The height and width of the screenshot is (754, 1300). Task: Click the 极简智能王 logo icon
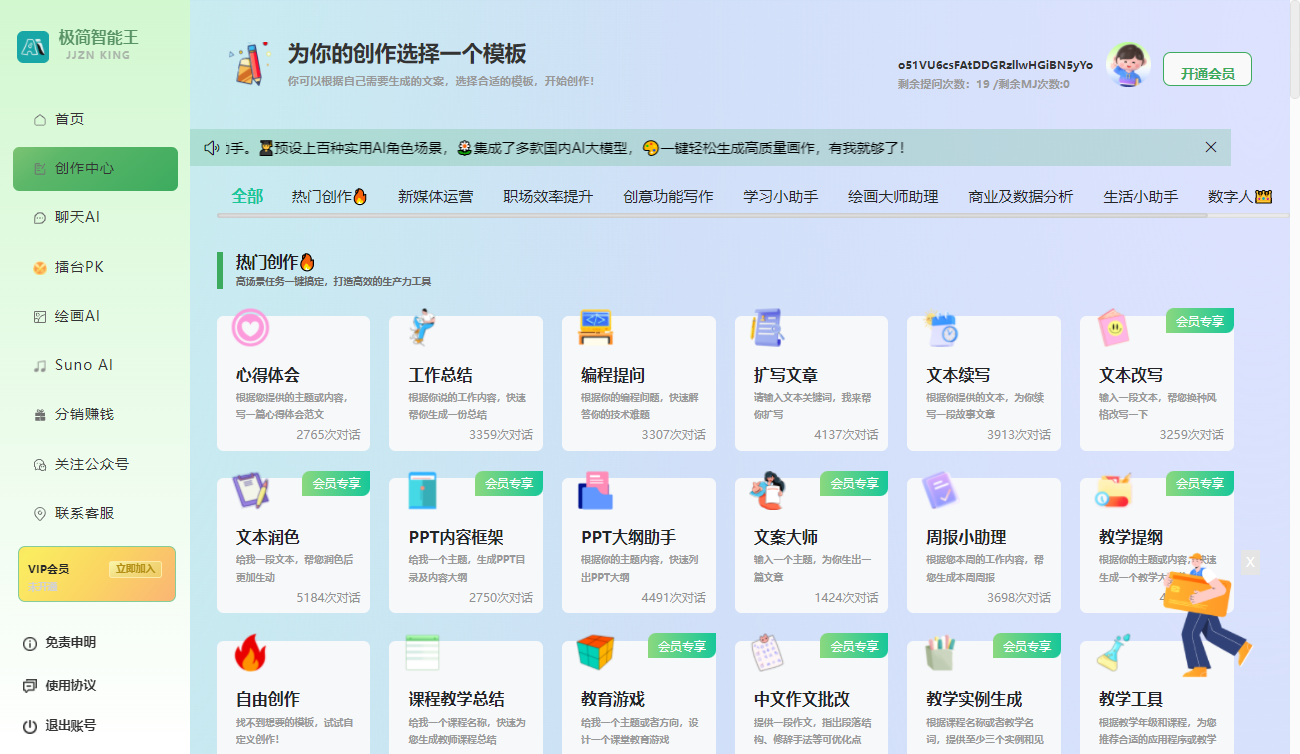[x=33, y=46]
